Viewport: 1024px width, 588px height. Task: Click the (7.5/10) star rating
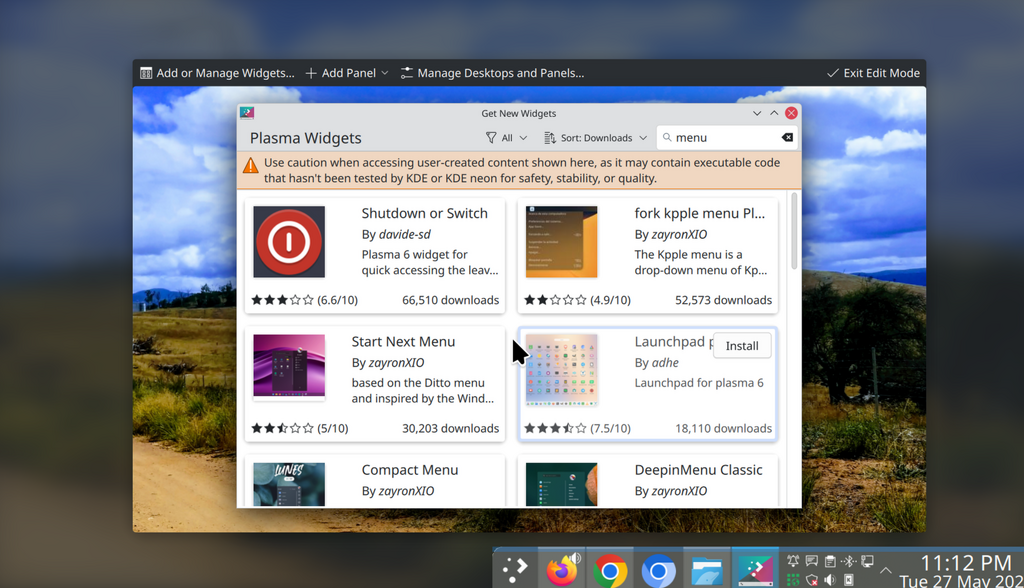(x=578, y=429)
